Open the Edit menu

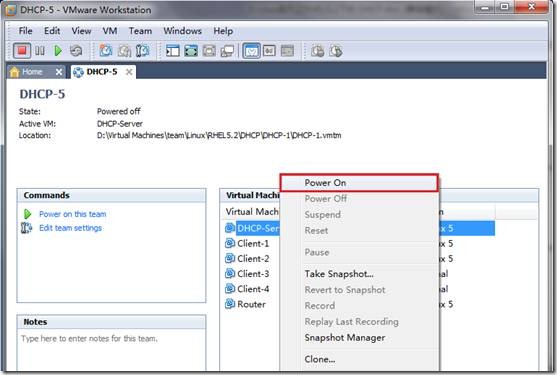[52, 31]
